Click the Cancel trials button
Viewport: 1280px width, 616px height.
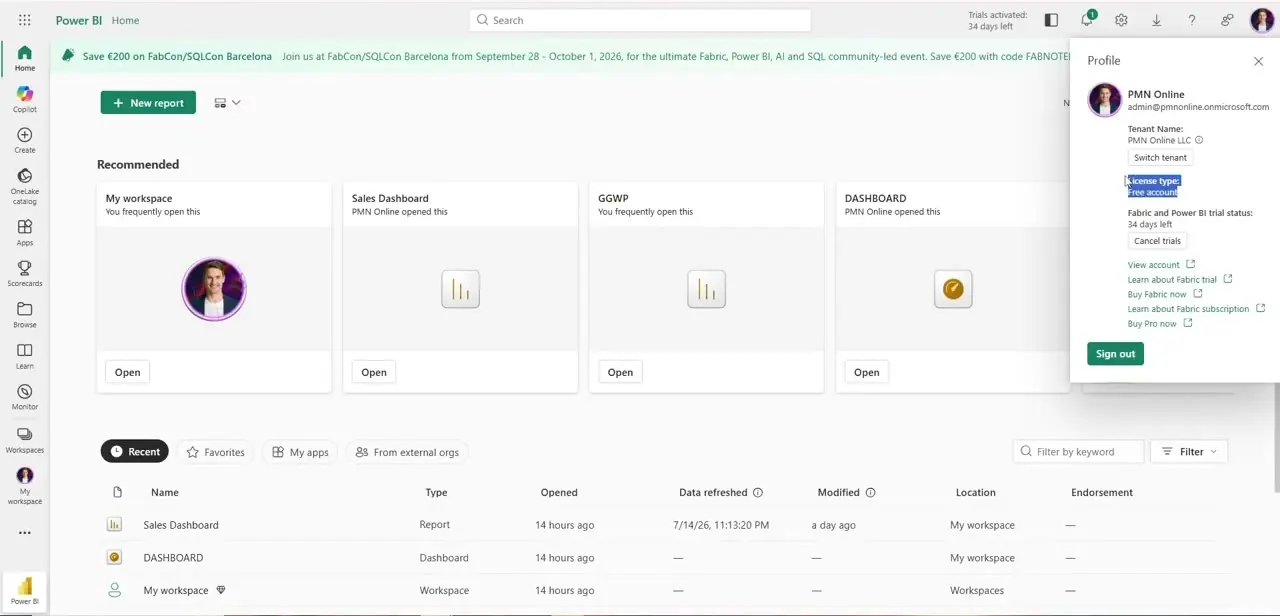1157,241
